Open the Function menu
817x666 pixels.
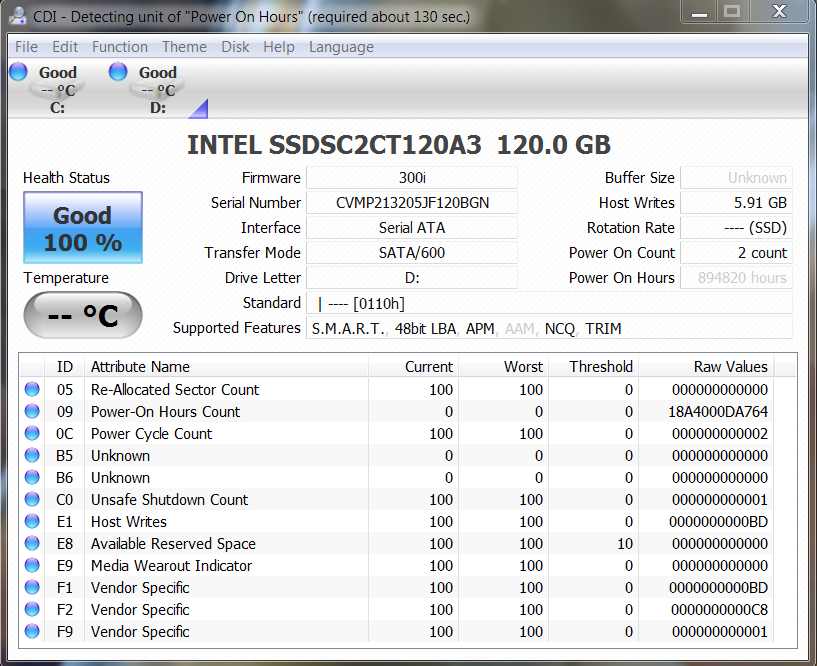coord(119,47)
